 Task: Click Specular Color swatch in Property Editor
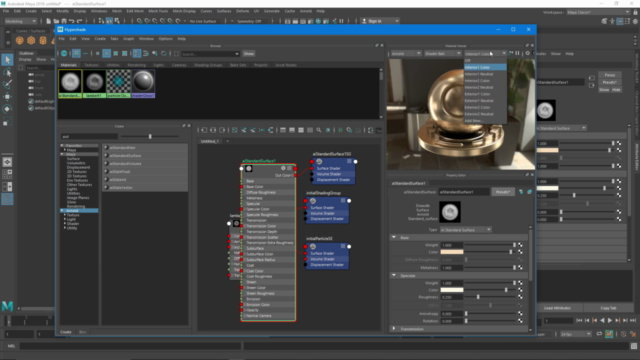452,290
